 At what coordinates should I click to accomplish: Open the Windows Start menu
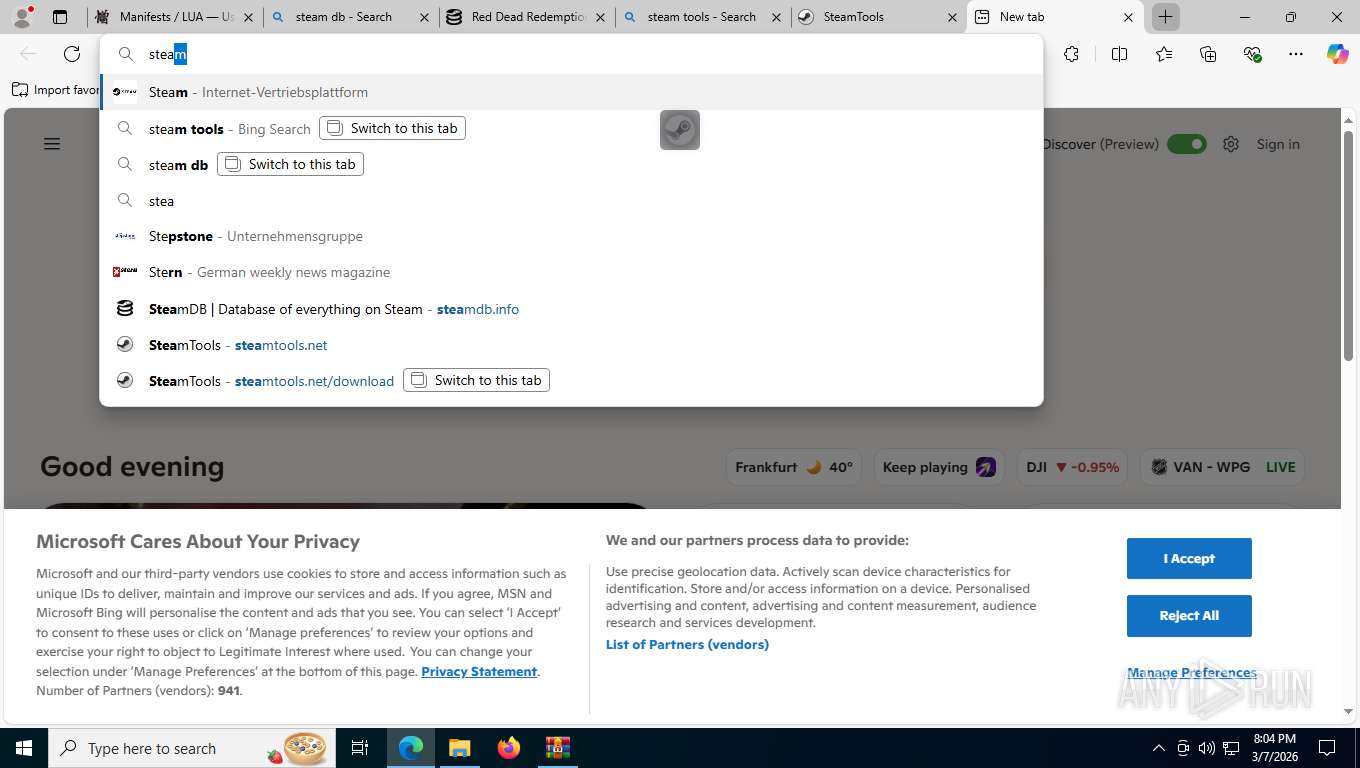(23, 748)
